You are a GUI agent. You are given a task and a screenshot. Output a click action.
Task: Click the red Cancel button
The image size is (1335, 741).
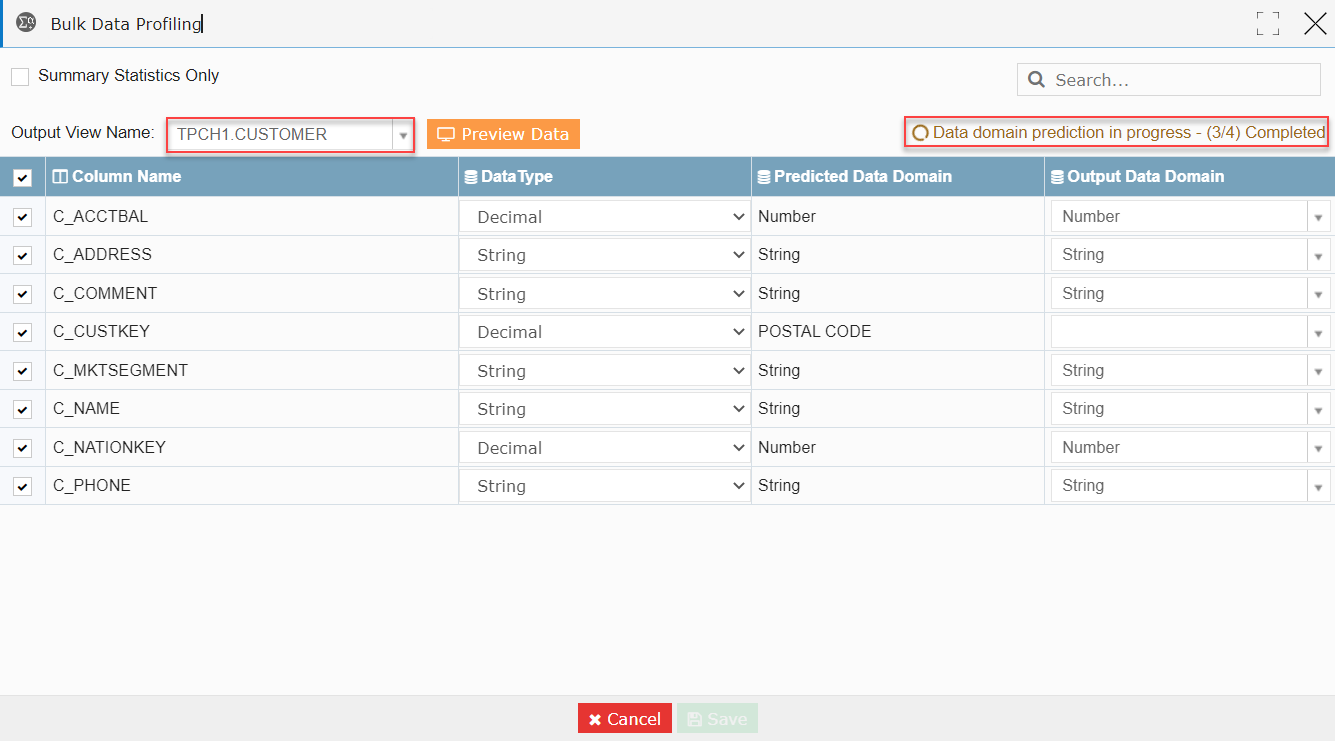point(625,719)
